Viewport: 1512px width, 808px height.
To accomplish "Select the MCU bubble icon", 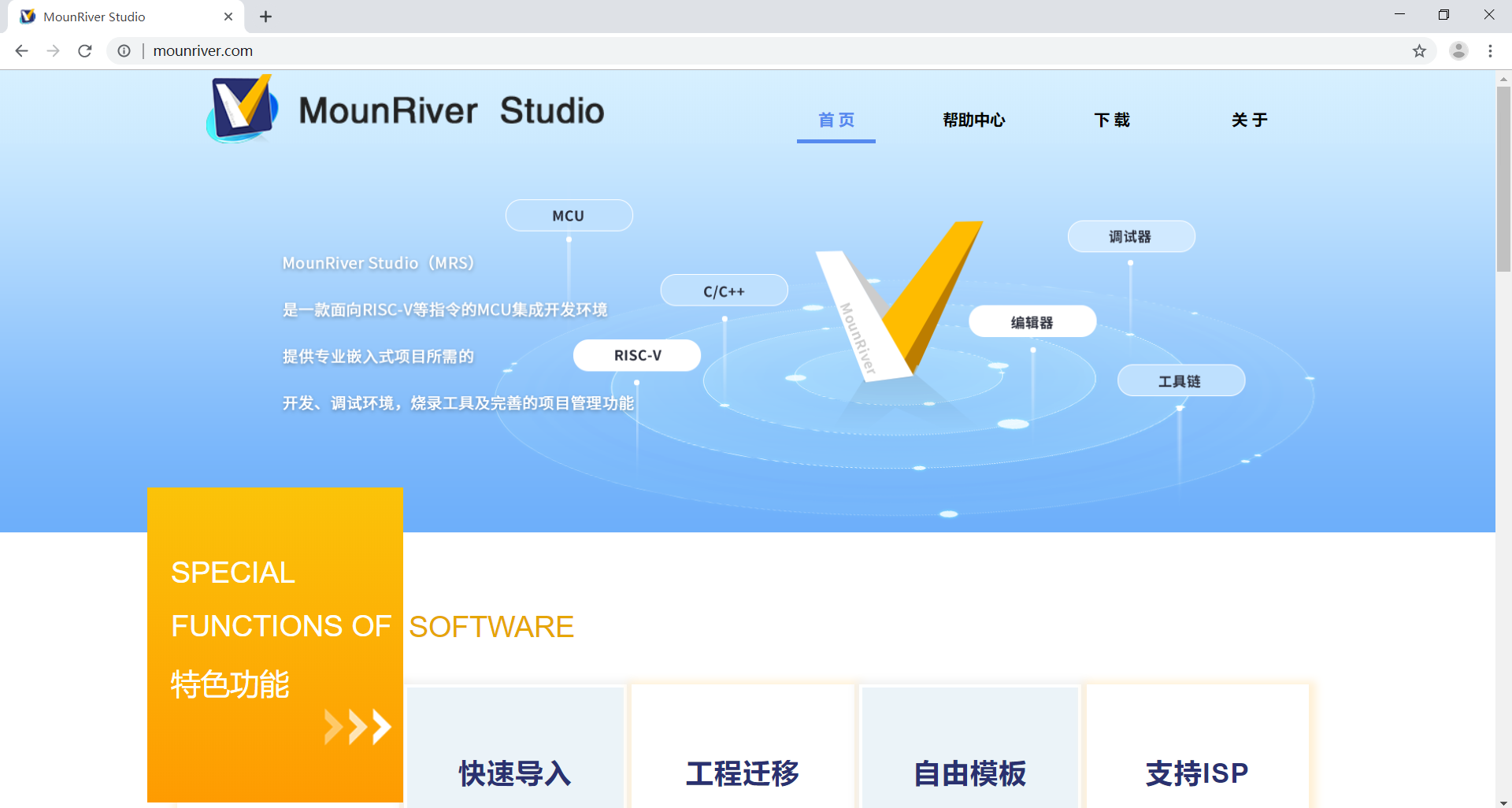I will 569,215.
